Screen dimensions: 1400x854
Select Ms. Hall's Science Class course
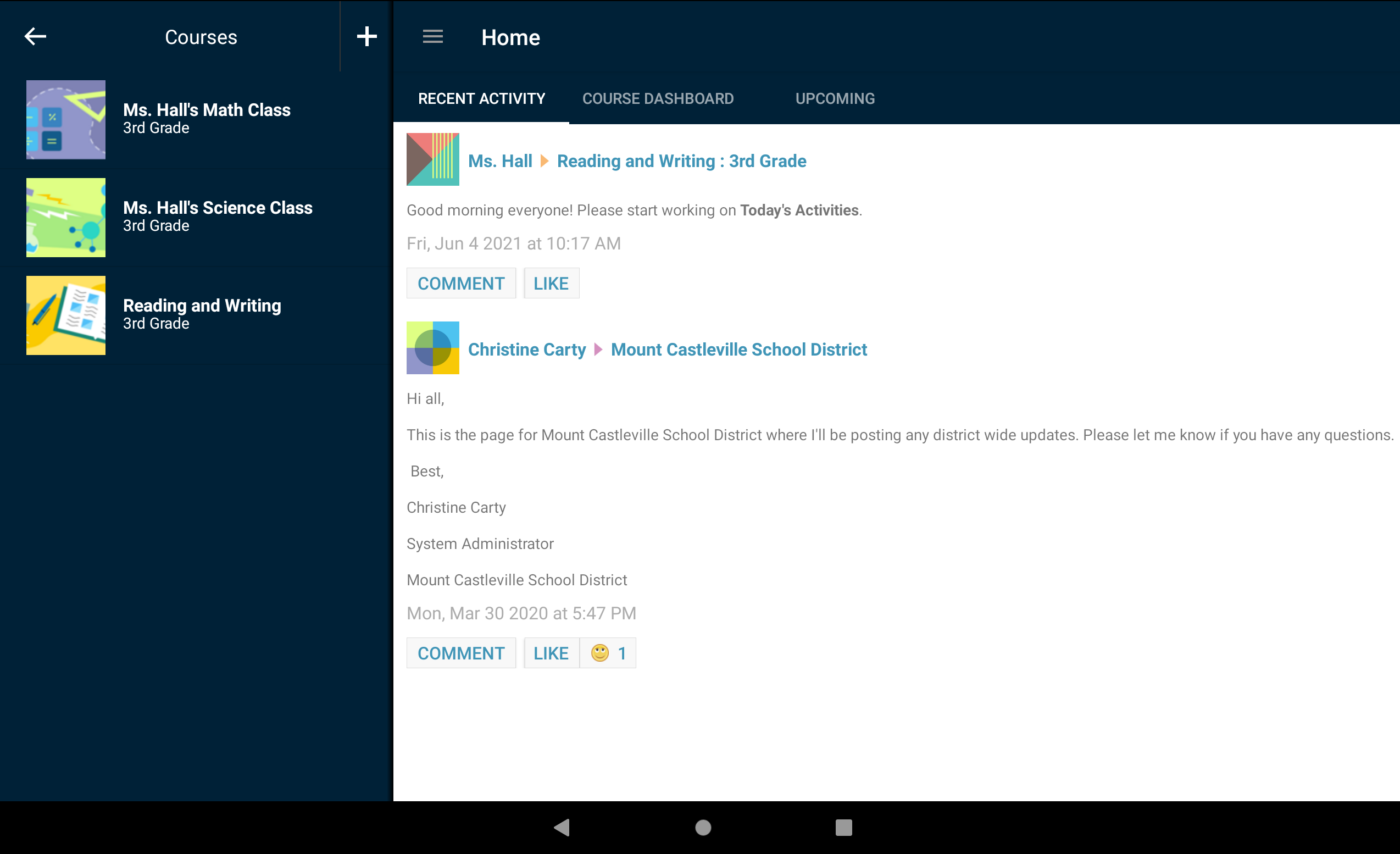pos(217,216)
